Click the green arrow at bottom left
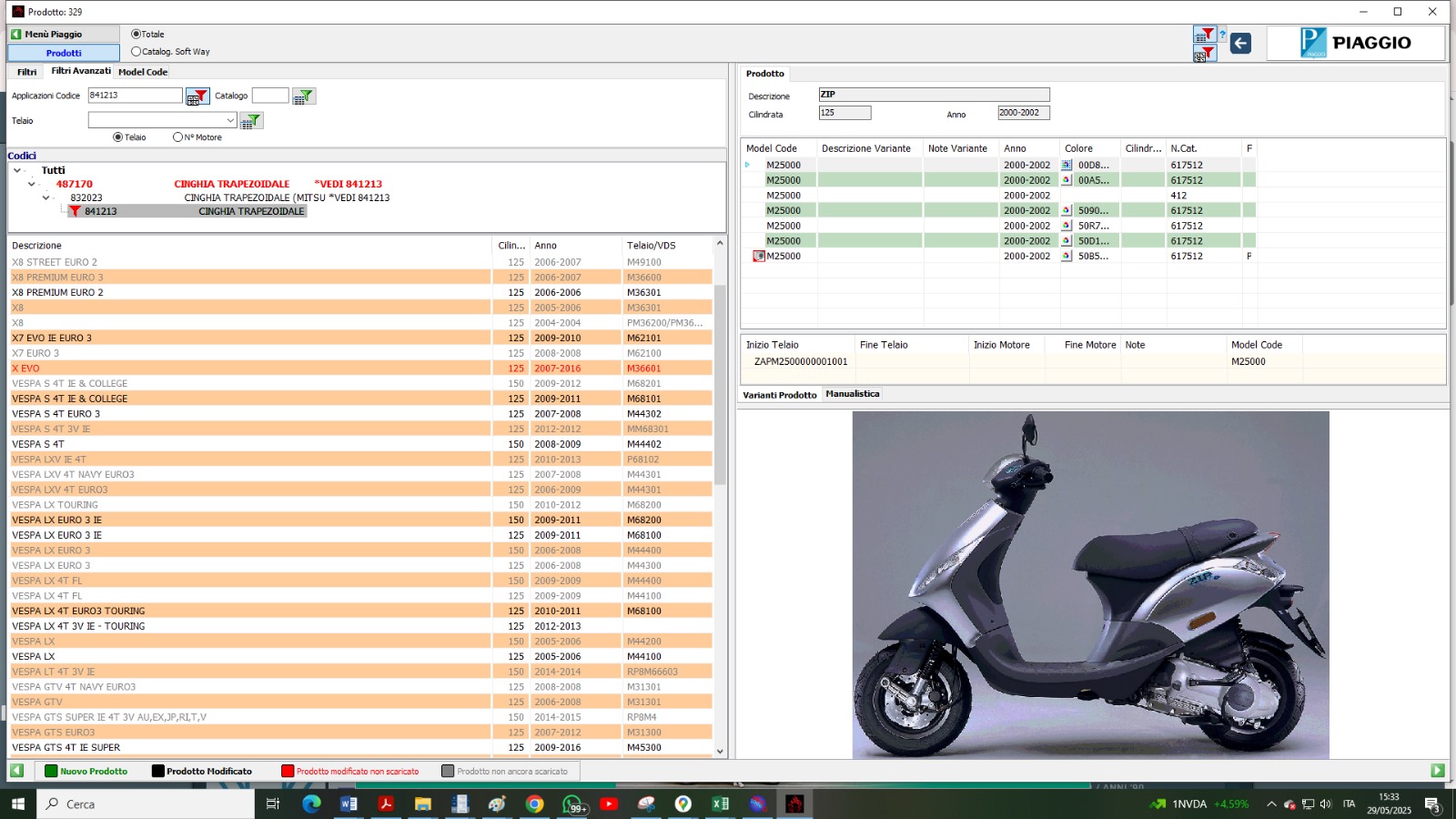Viewport: 1456px width, 819px height. [x=16, y=771]
